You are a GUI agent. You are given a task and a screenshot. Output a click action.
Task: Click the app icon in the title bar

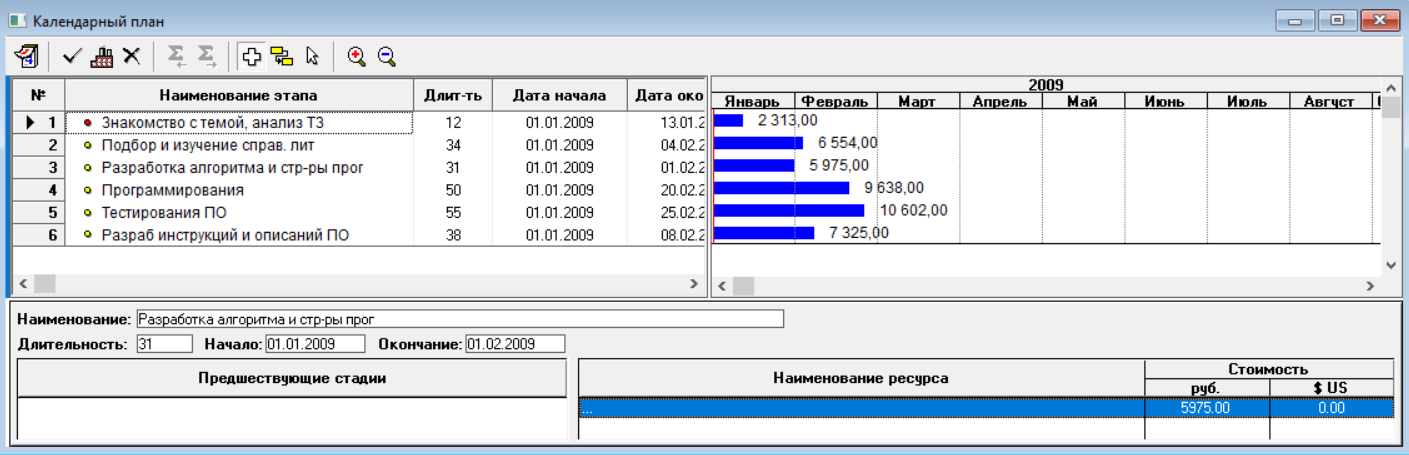pyautogui.click(x=17, y=20)
